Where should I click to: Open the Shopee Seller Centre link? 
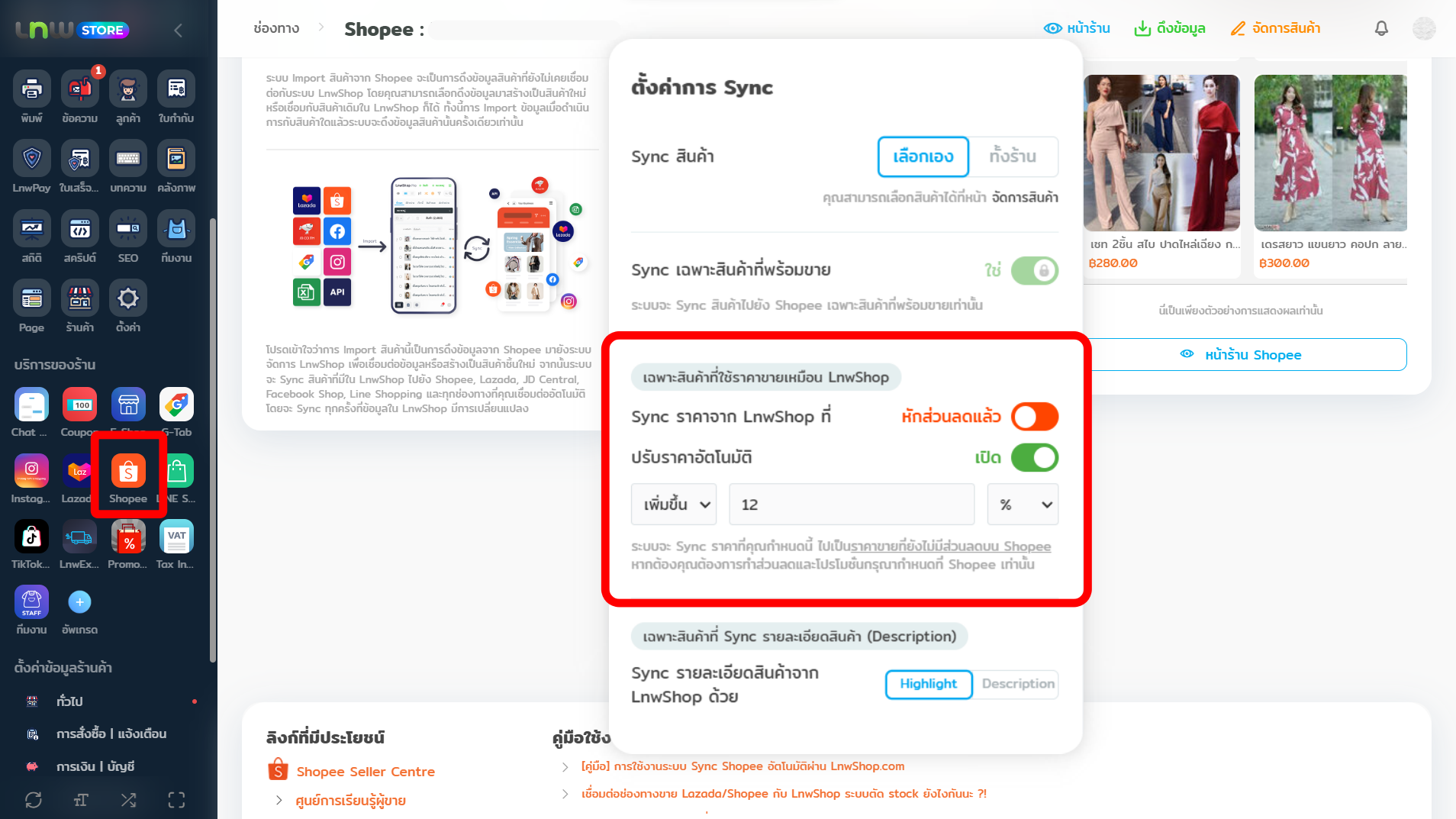tap(366, 772)
